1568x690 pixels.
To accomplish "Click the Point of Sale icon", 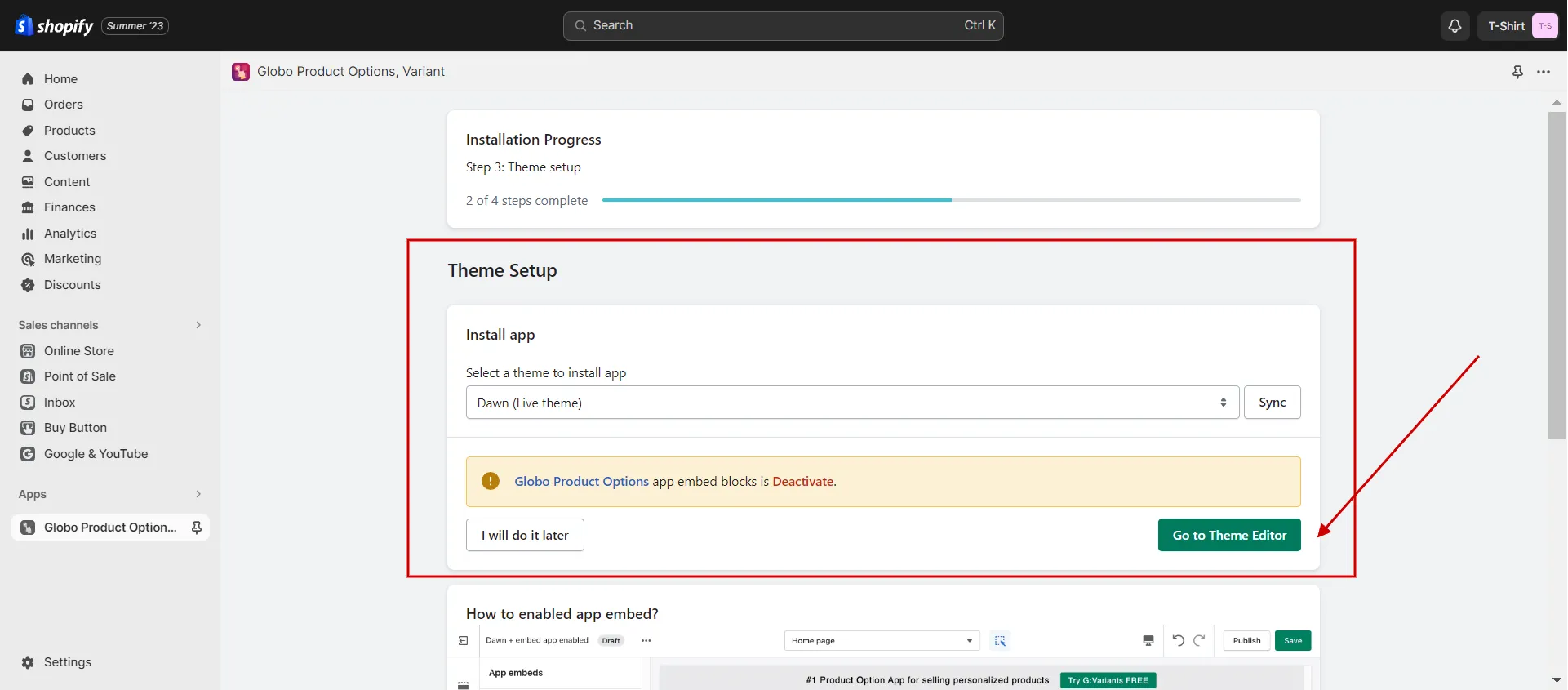I will click(28, 376).
